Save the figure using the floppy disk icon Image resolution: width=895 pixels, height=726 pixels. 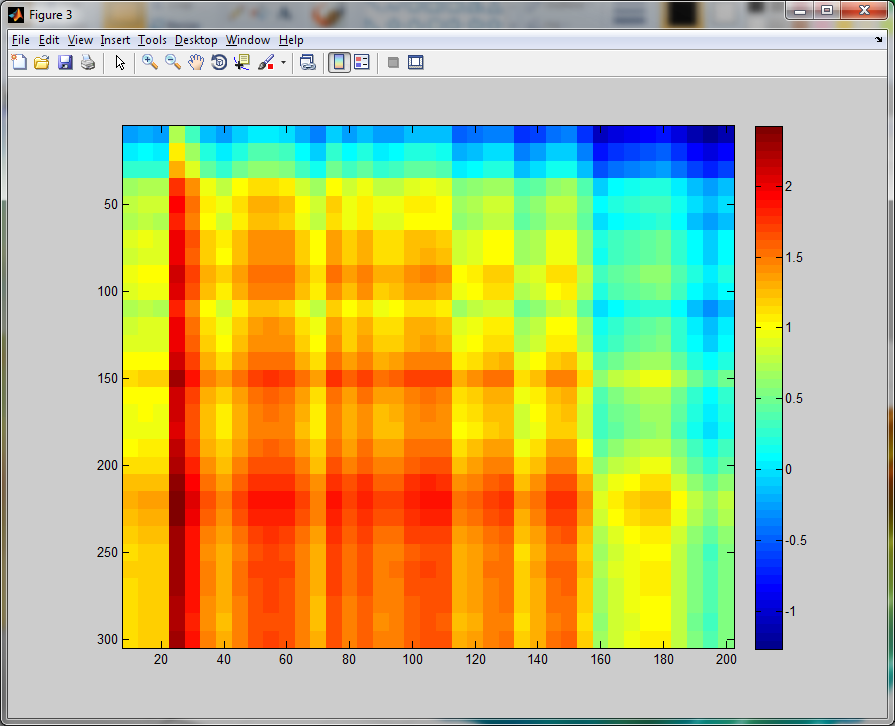(65, 62)
